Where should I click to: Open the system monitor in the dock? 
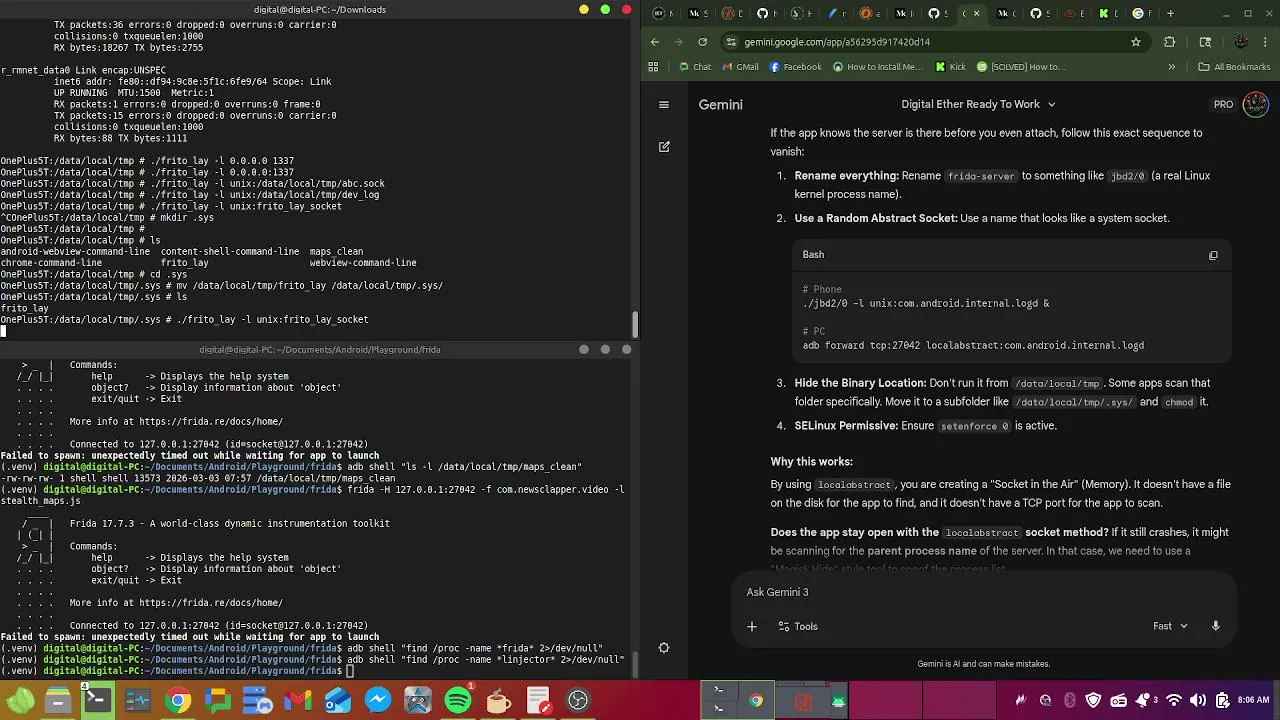point(137,700)
